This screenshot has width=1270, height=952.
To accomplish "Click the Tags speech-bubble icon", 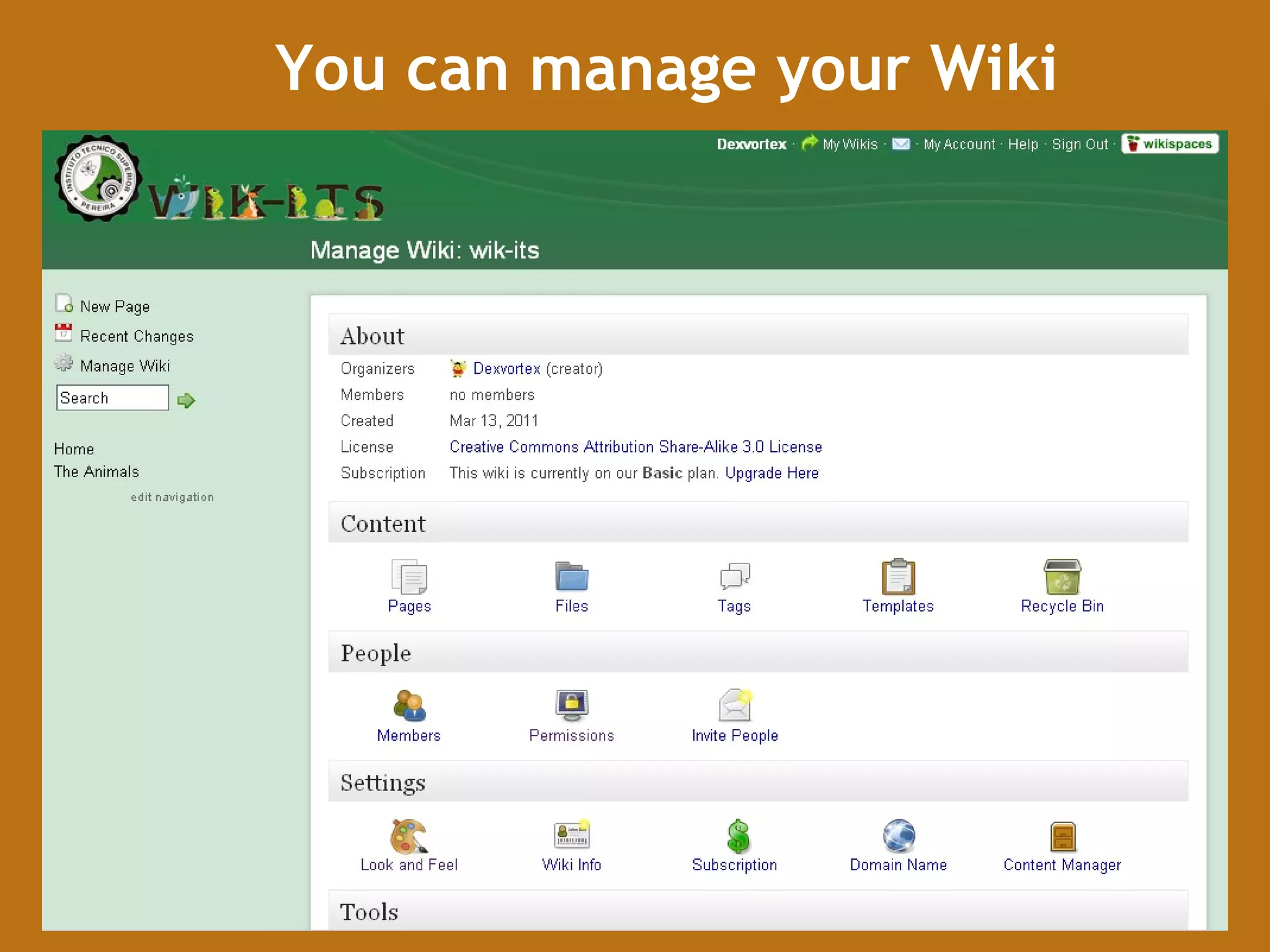I will [x=735, y=576].
